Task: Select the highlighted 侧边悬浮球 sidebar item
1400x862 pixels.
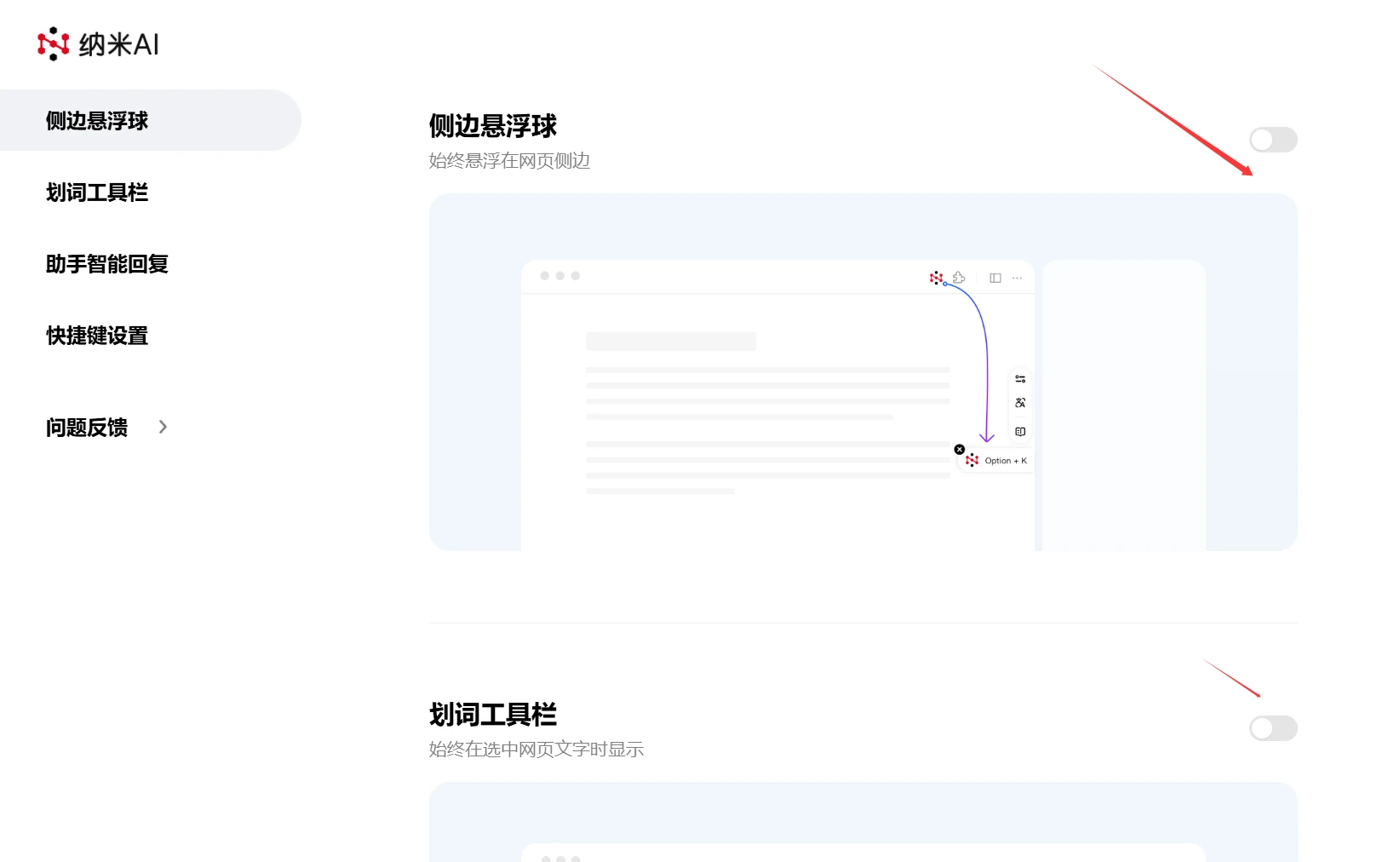Action: [x=96, y=121]
